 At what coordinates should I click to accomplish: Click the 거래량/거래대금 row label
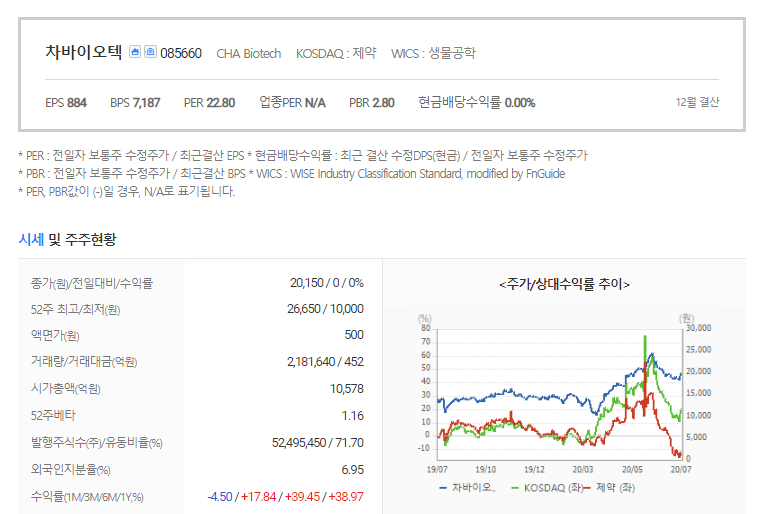coord(84,362)
